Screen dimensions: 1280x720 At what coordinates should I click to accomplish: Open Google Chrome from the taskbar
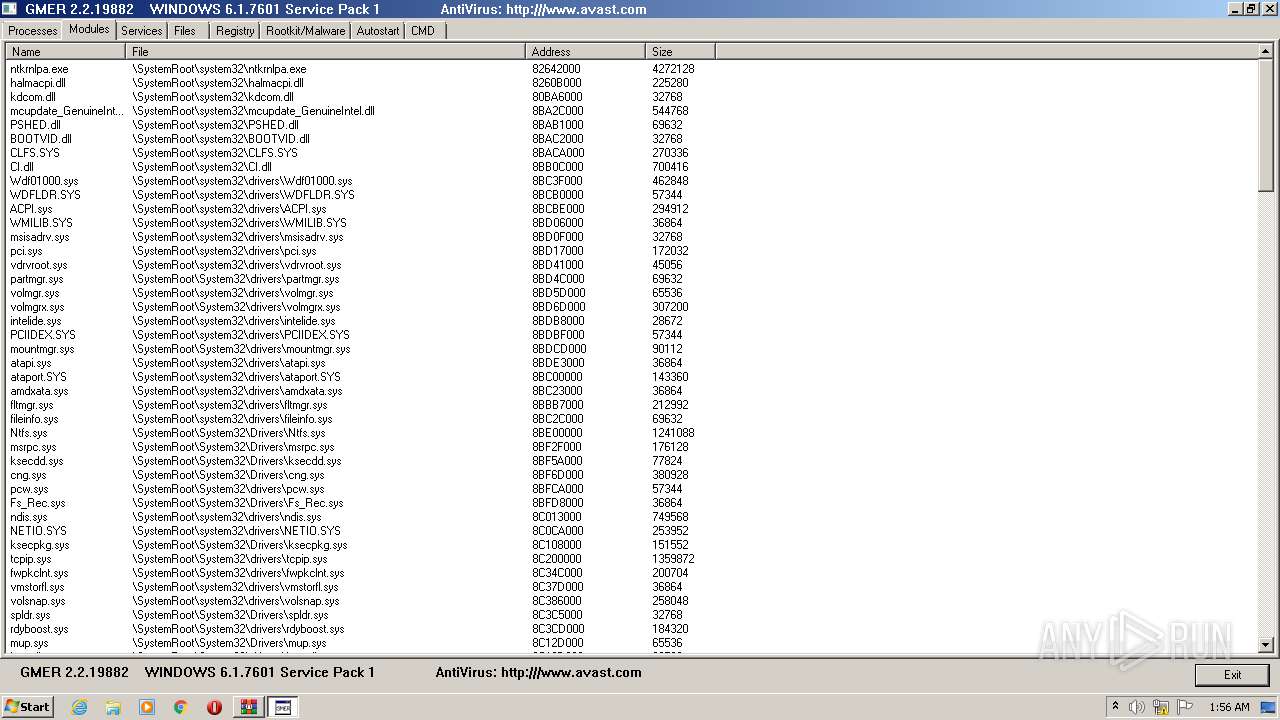click(x=180, y=707)
